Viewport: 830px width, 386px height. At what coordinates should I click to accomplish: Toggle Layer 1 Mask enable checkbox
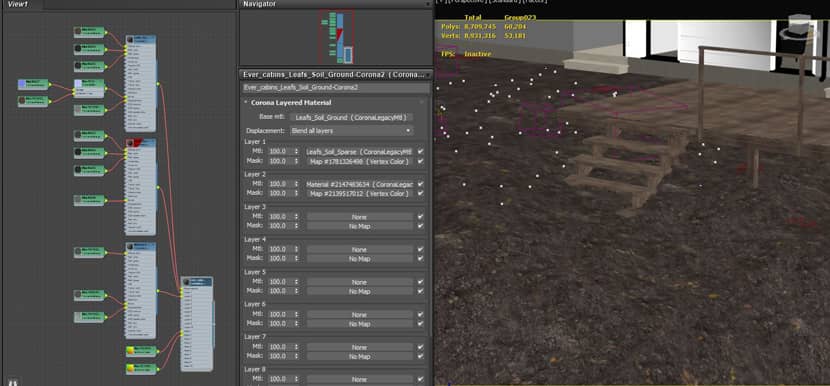420,161
